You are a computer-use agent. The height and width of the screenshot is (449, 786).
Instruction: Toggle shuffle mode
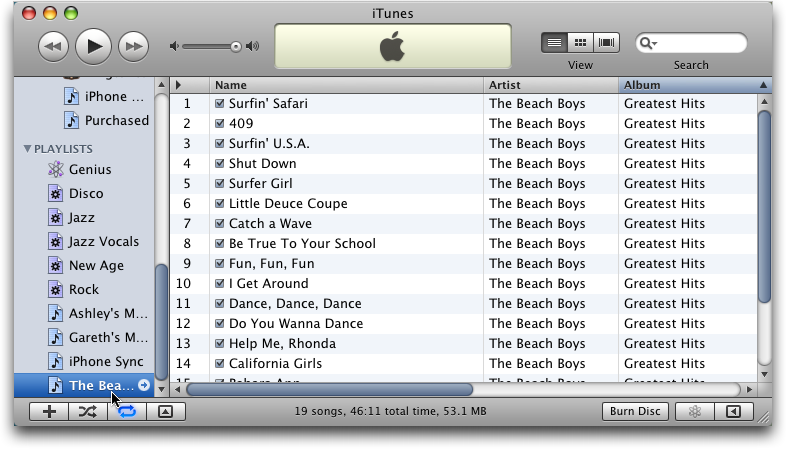point(88,411)
